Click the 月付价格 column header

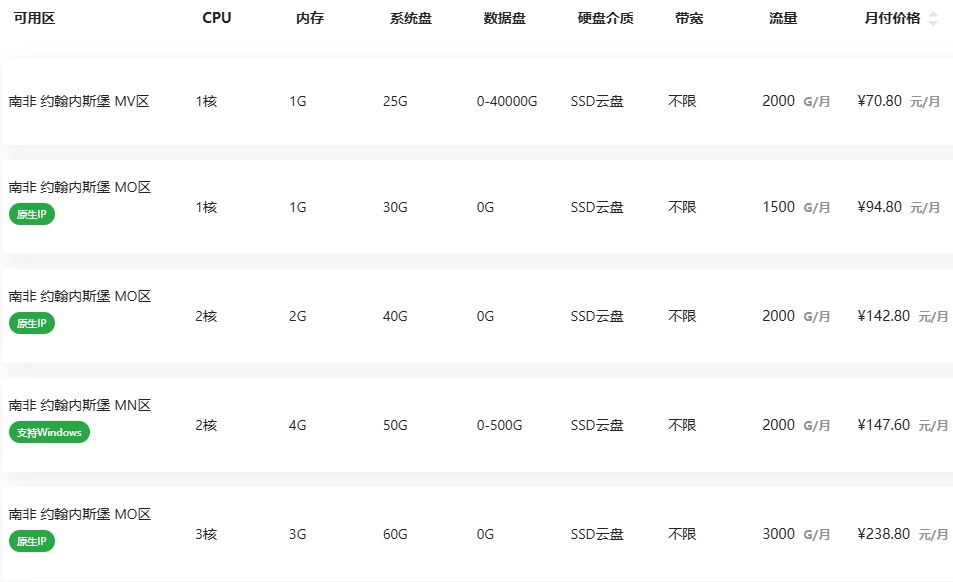coord(891,19)
